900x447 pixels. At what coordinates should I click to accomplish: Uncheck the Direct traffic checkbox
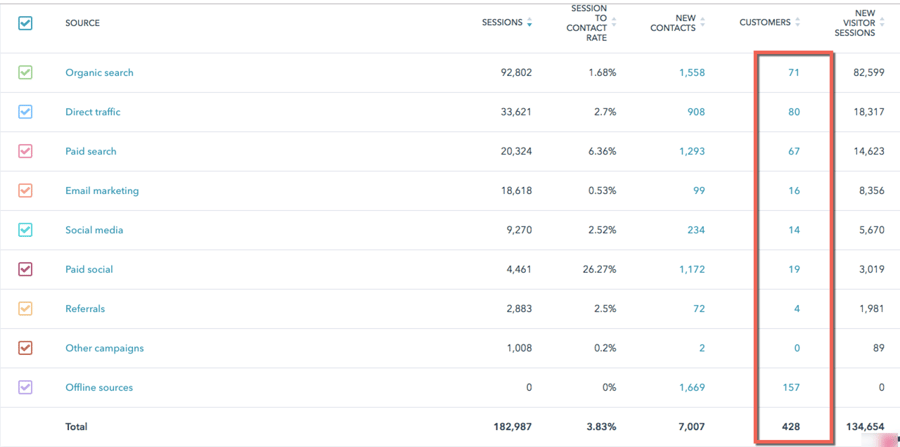point(26,112)
